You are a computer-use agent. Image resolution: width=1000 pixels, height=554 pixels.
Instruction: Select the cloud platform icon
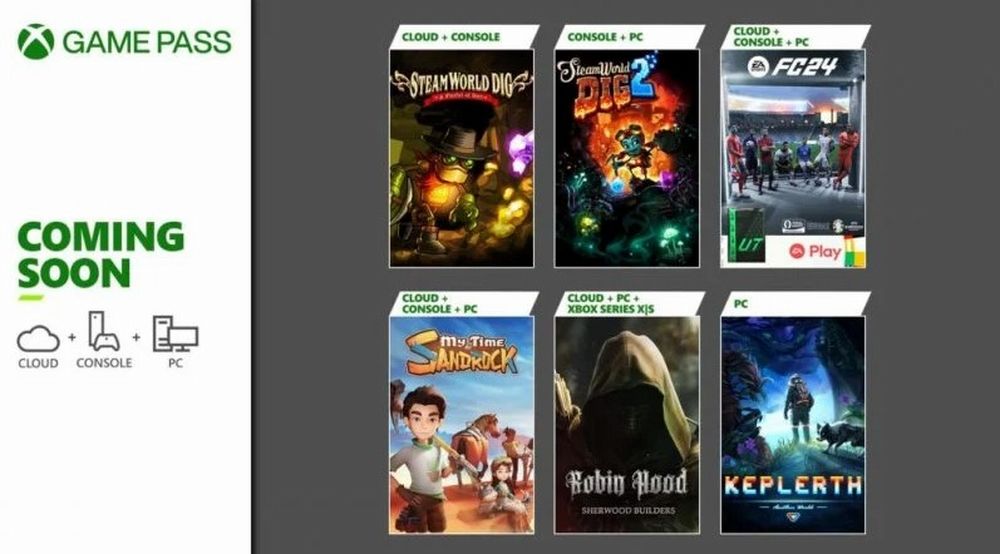[38, 339]
